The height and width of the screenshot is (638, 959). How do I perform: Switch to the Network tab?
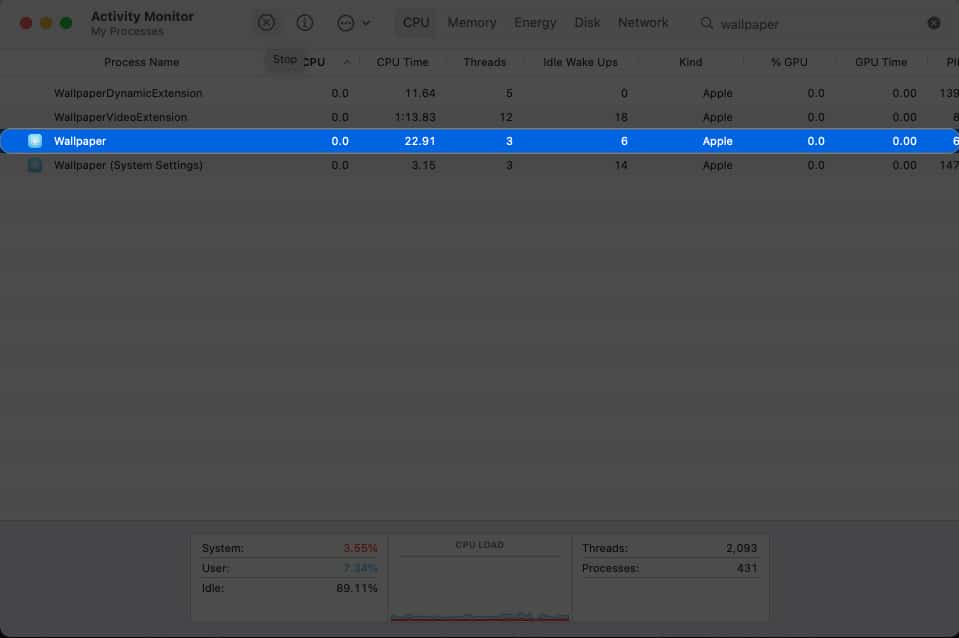[x=643, y=23]
